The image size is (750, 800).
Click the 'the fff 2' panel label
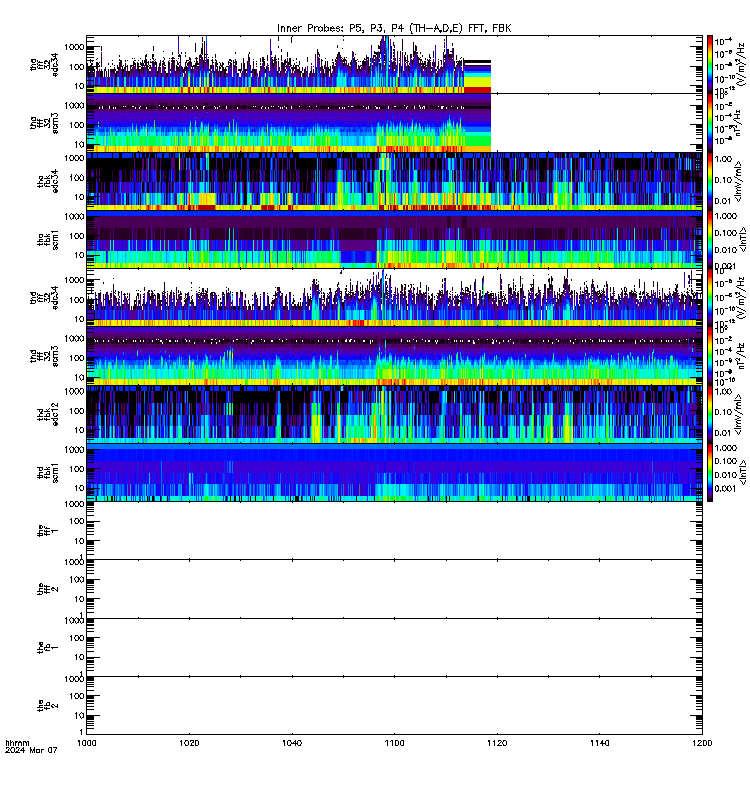point(48,589)
